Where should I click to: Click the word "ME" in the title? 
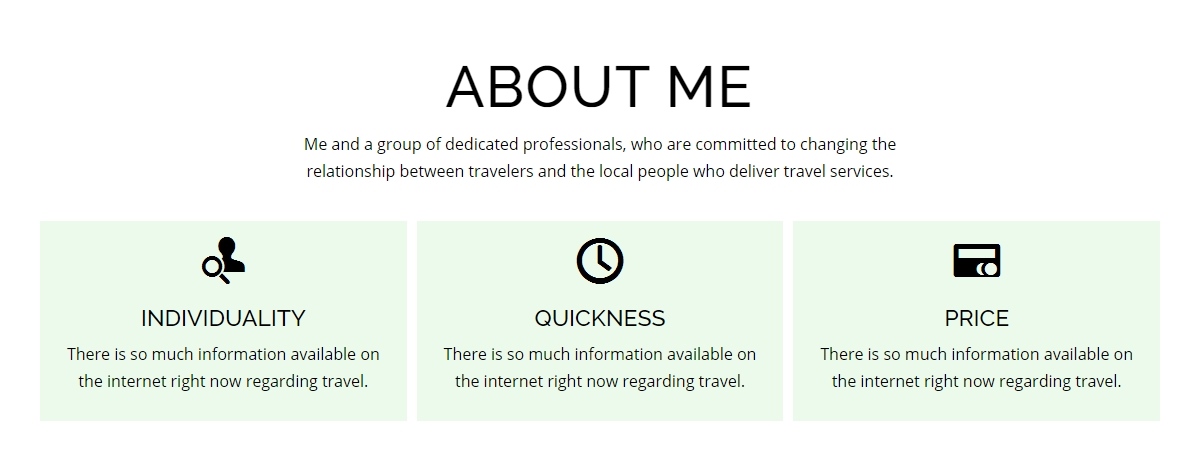(710, 87)
